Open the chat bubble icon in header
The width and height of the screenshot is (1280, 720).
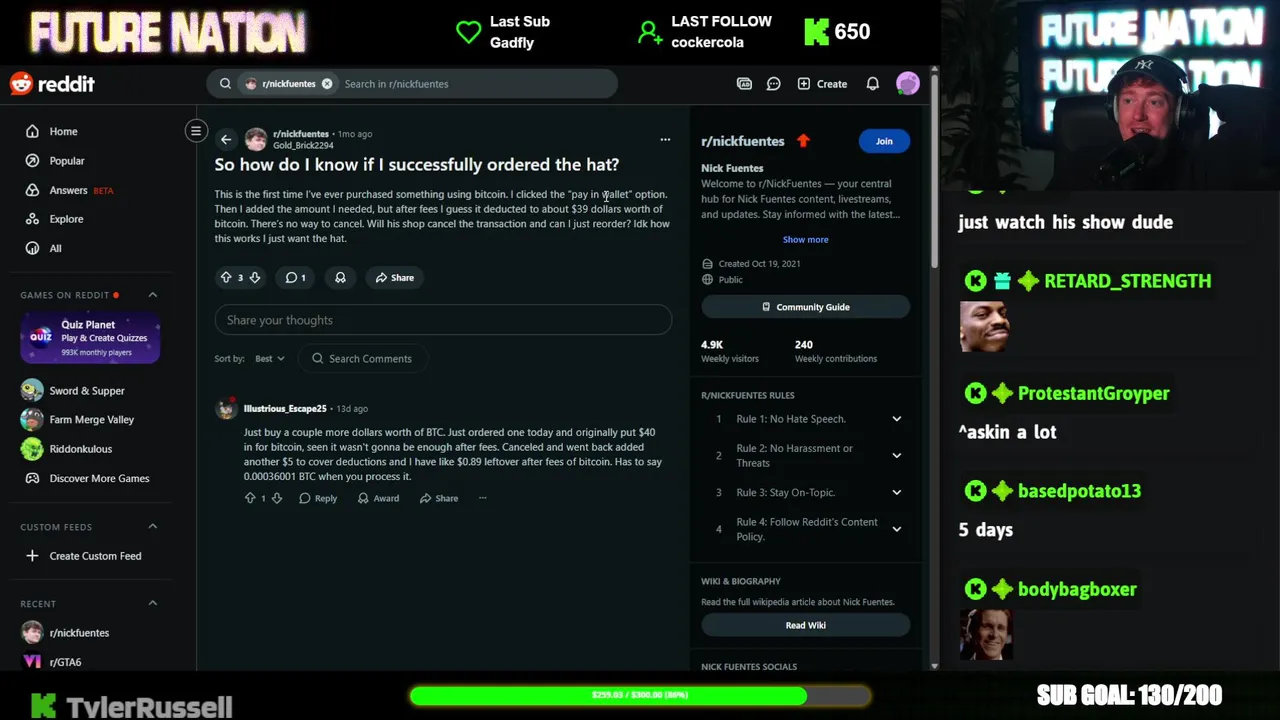(773, 84)
